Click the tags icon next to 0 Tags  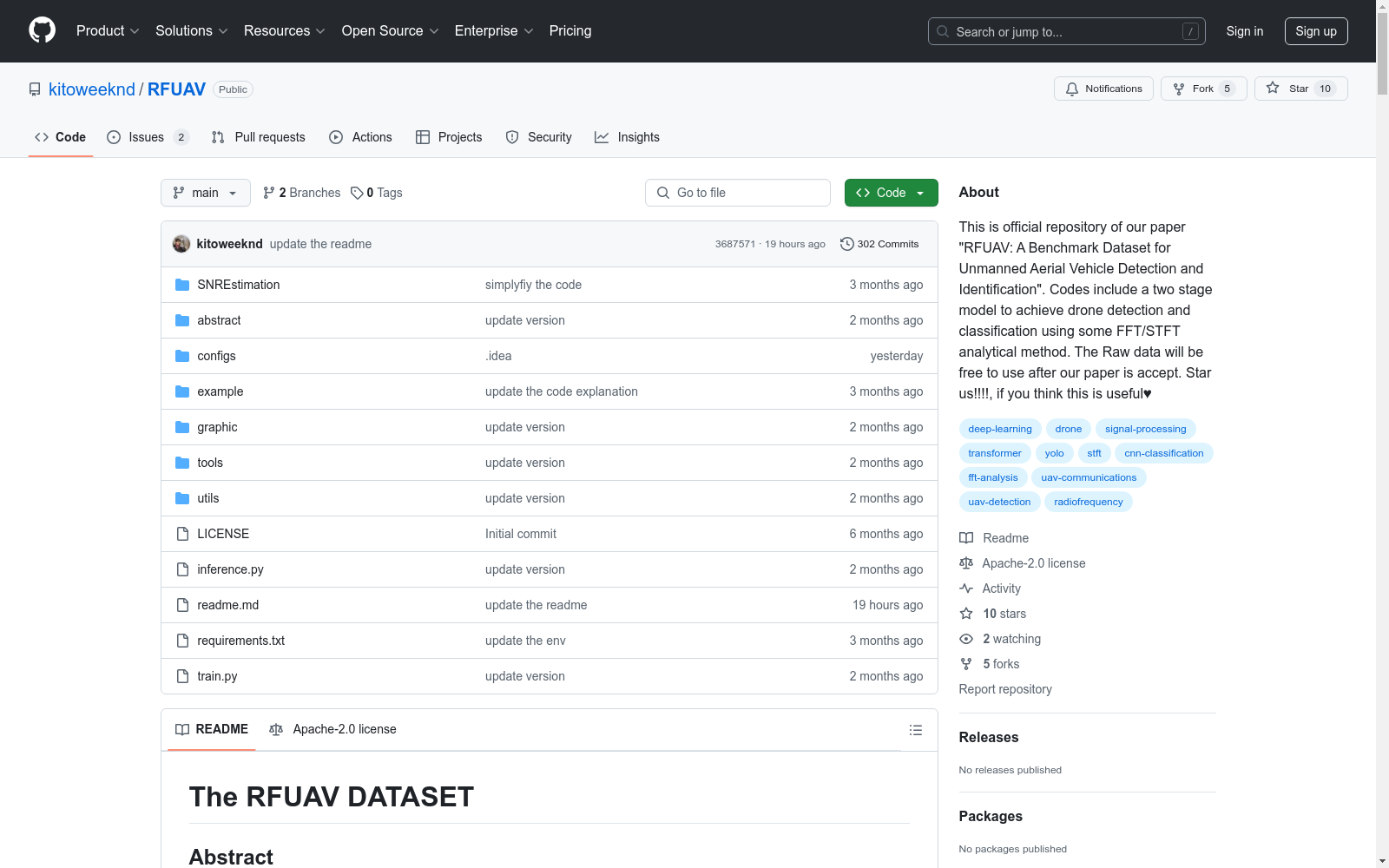357,193
